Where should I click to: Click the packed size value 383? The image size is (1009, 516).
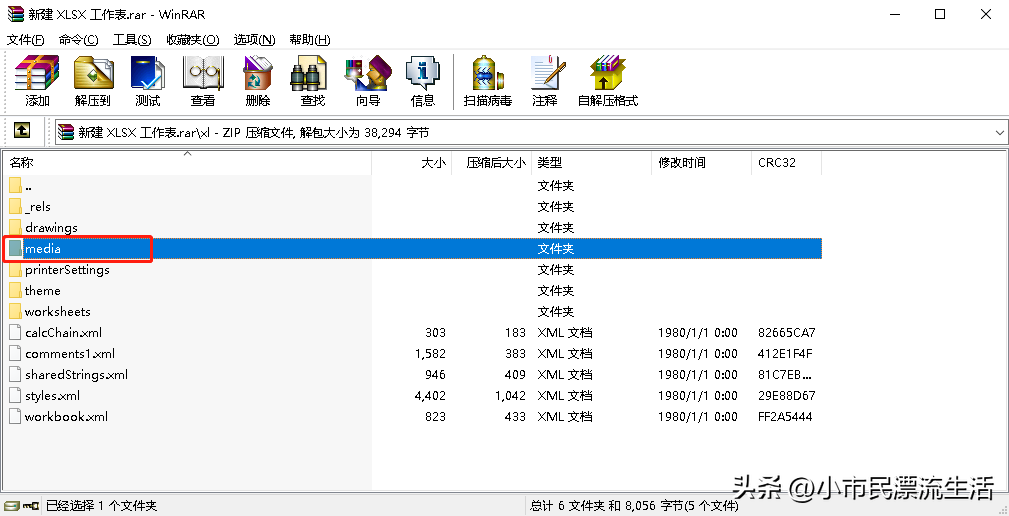tap(515, 354)
